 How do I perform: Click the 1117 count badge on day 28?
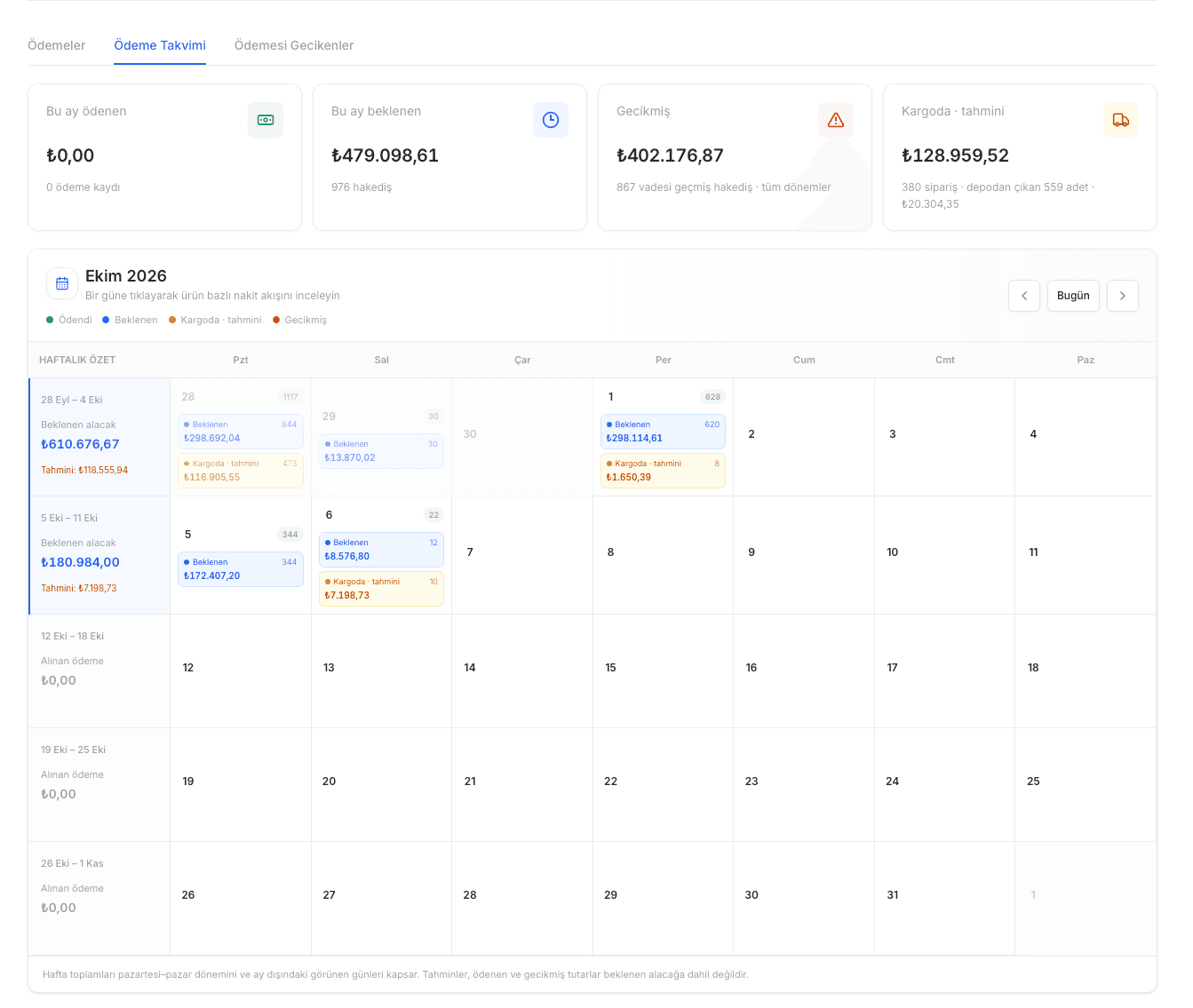coord(290,397)
